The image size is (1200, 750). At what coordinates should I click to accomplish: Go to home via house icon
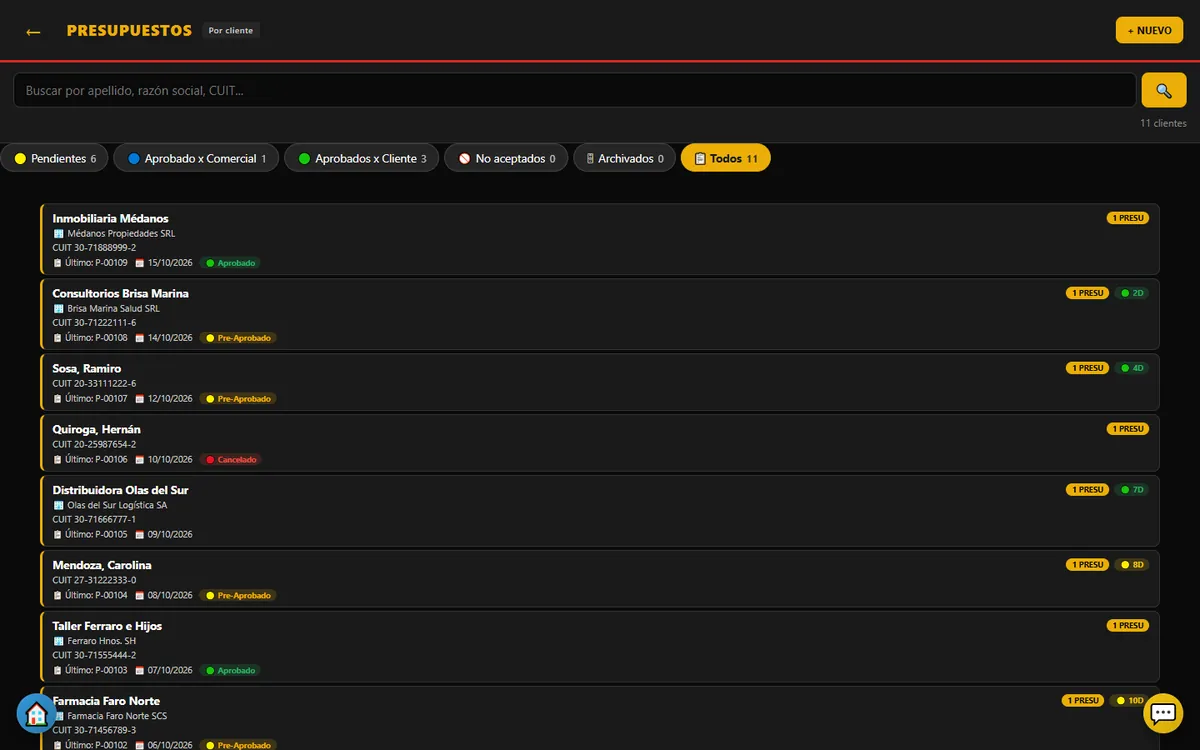pos(37,714)
